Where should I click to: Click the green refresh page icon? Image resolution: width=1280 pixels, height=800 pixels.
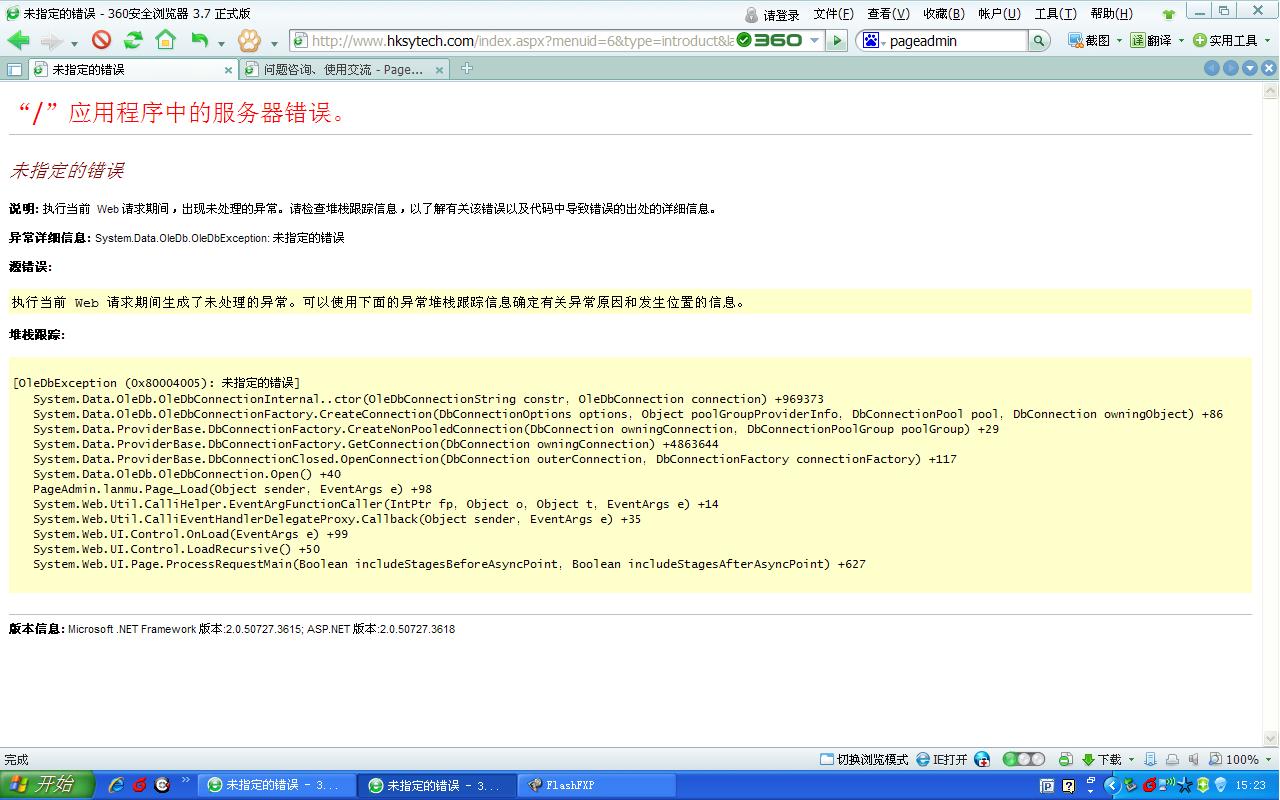(133, 40)
